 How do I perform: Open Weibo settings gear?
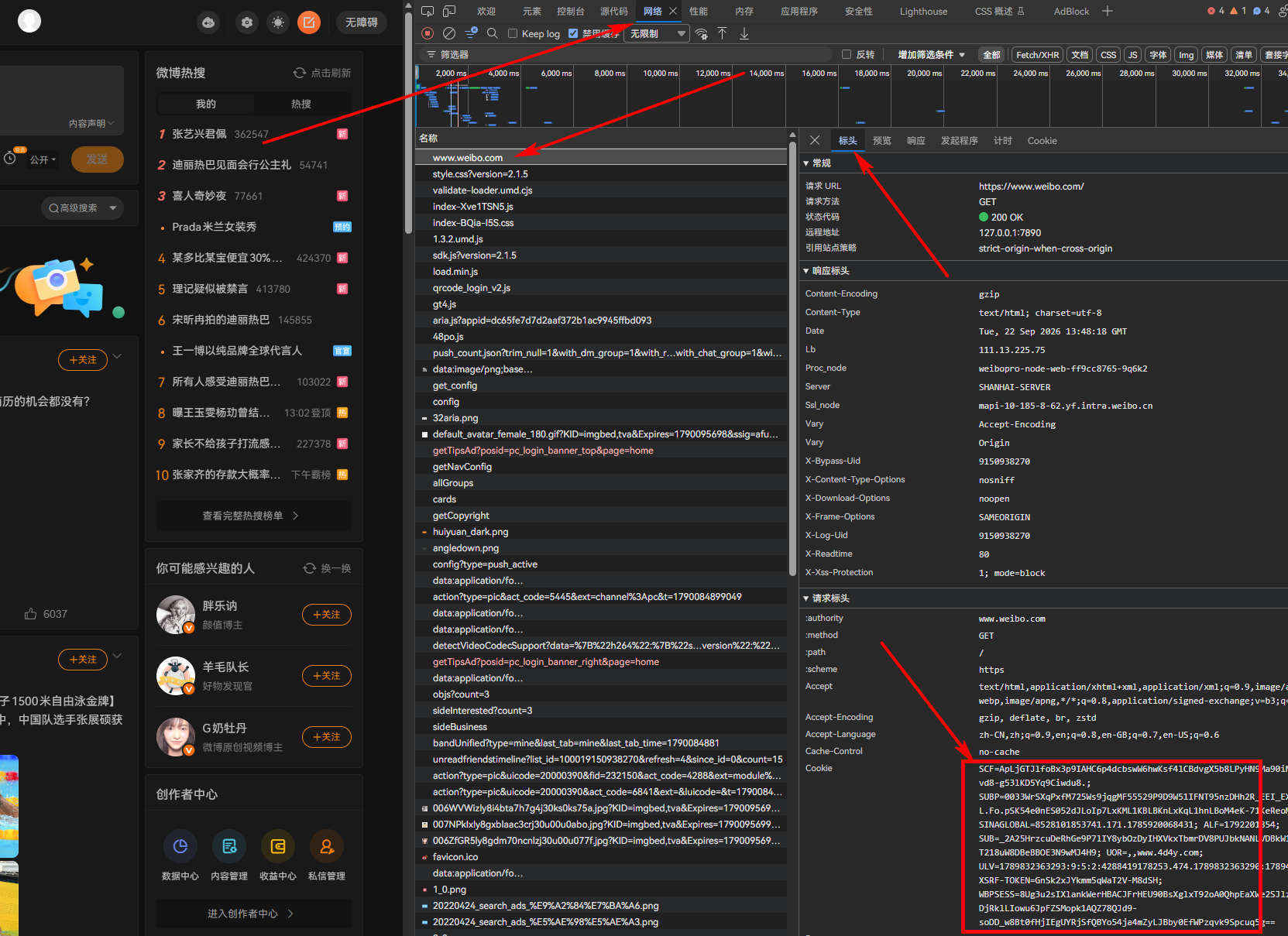(x=247, y=22)
